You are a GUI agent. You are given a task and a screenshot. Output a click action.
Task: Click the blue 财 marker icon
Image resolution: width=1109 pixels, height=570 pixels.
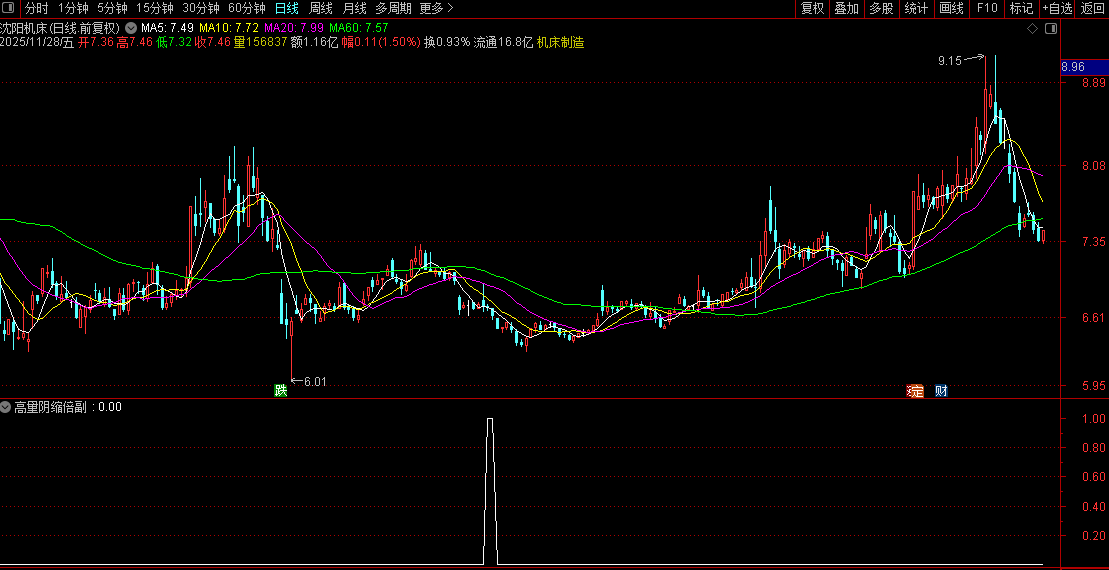click(941, 390)
